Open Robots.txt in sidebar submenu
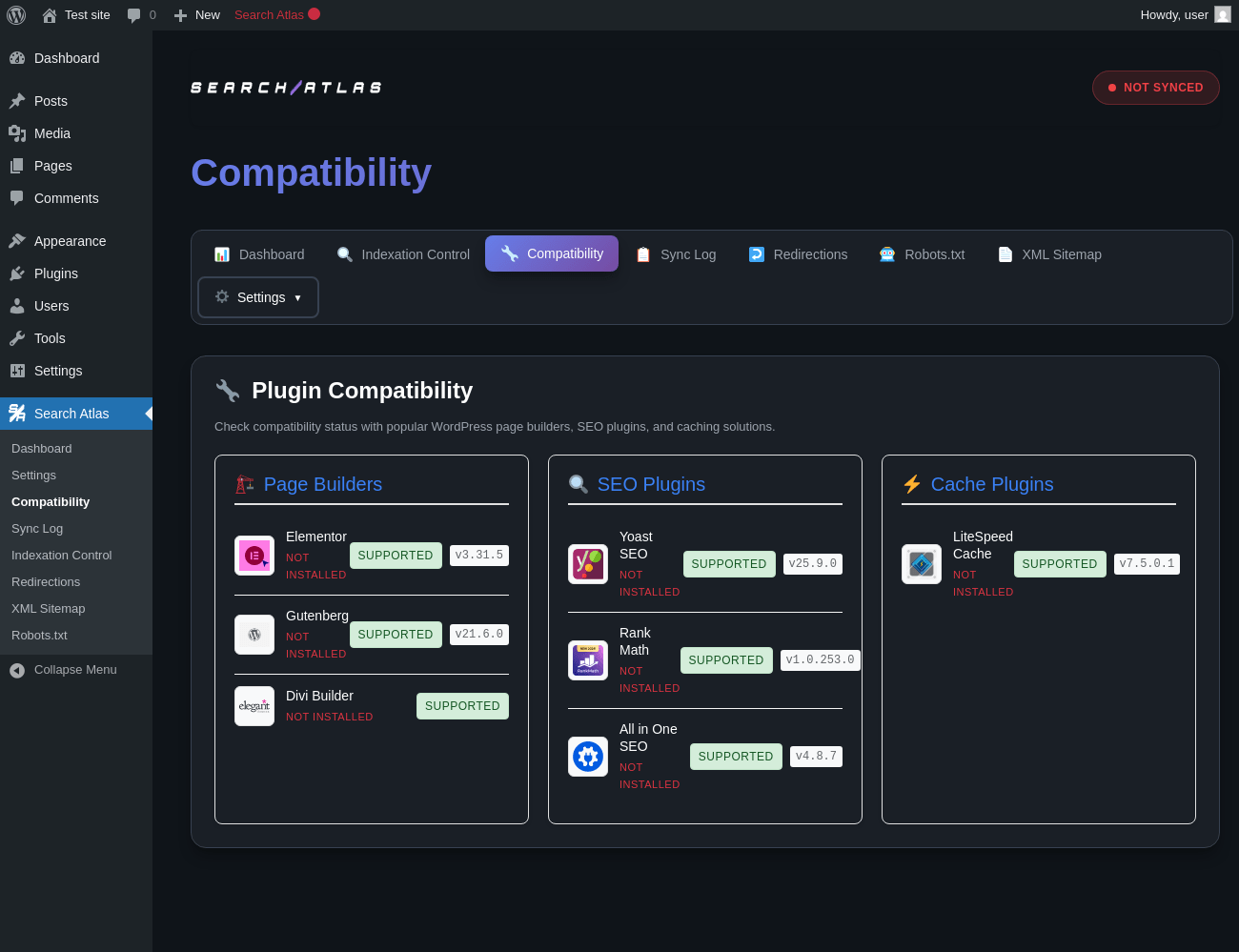Viewport: 1239px width, 952px height. point(40,636)
